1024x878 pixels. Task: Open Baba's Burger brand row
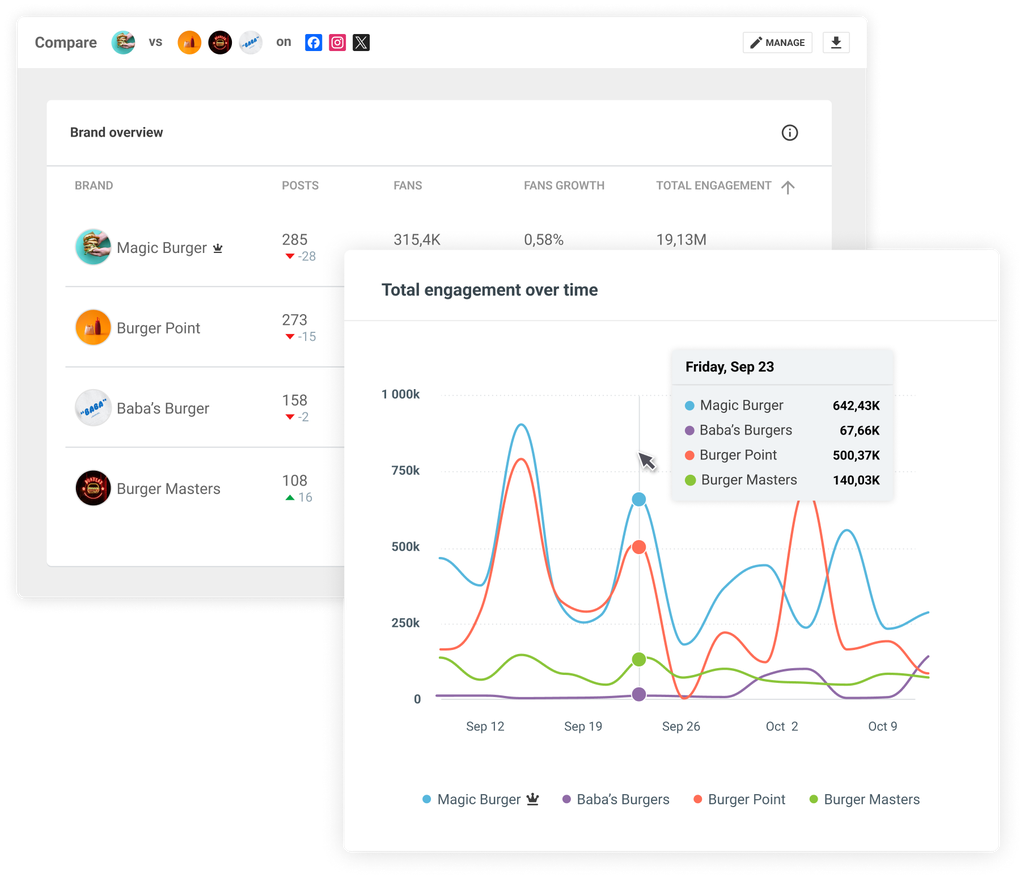[163, 409]
